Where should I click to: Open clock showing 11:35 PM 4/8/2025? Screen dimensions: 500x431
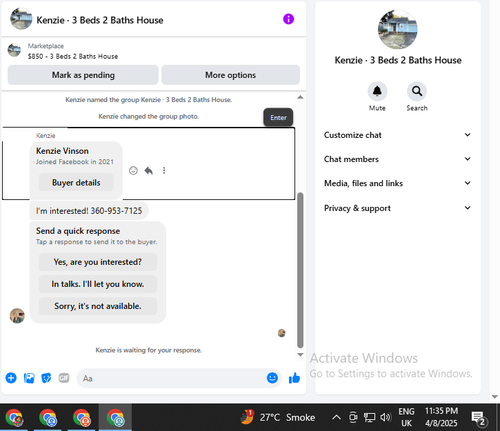(x=441, y=417)
